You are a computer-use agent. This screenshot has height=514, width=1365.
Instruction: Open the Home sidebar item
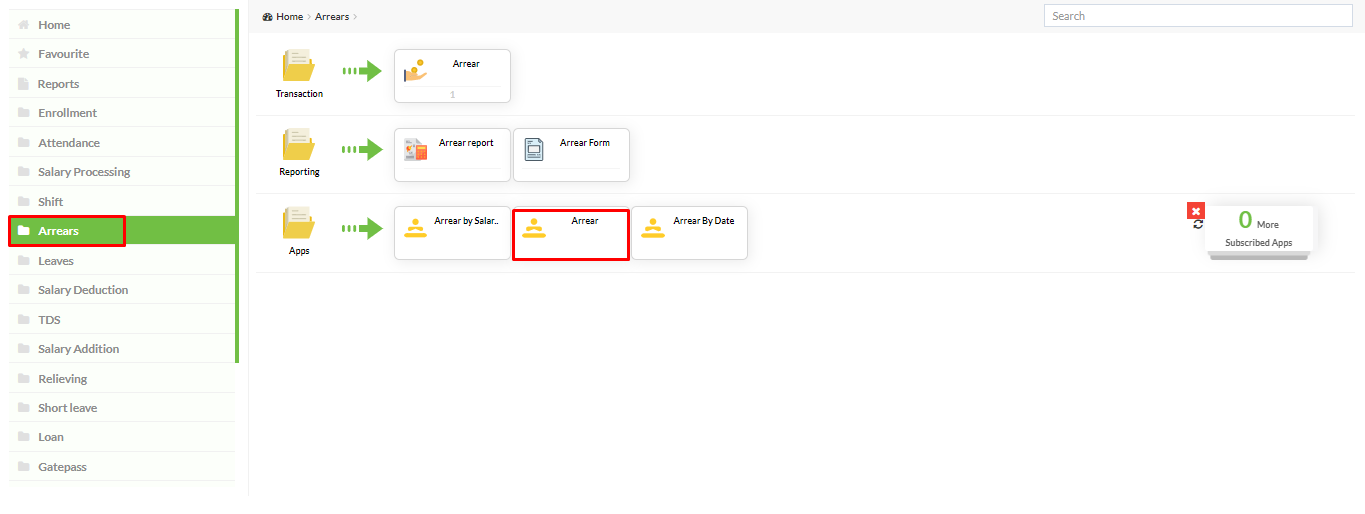(x=122, y=24)
